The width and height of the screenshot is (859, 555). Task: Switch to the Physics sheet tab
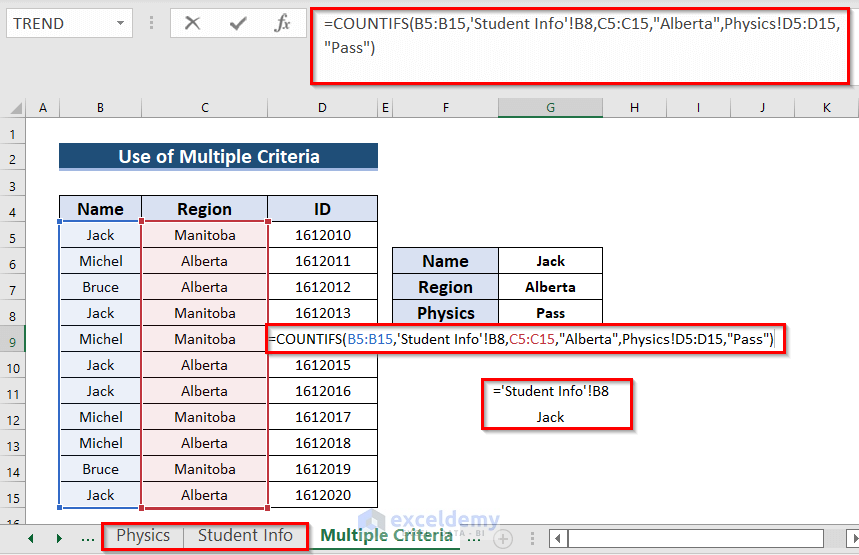(143, 535)
